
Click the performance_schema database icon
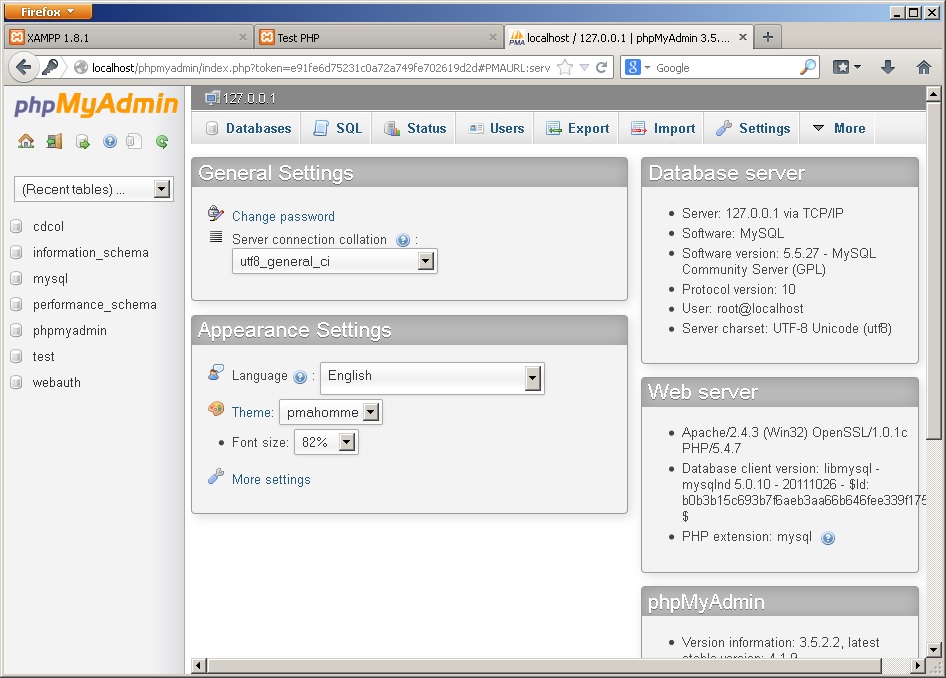[x=16, y=305]
